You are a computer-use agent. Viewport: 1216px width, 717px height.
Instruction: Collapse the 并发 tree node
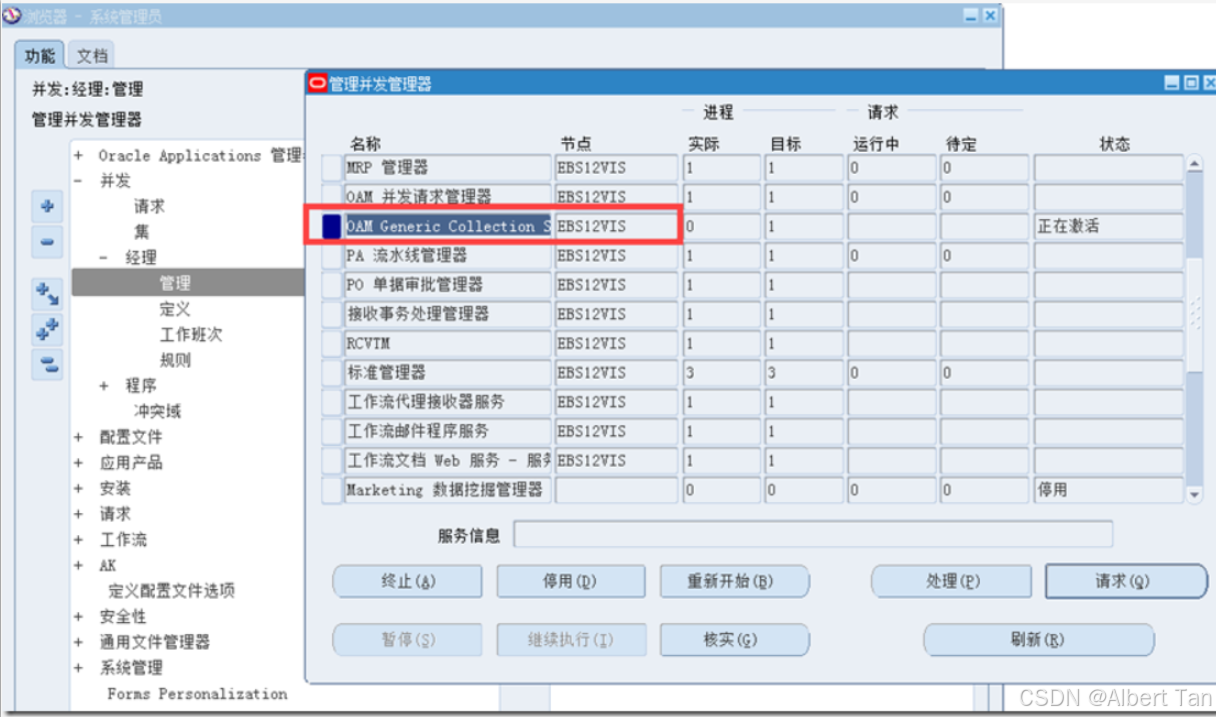78,181
